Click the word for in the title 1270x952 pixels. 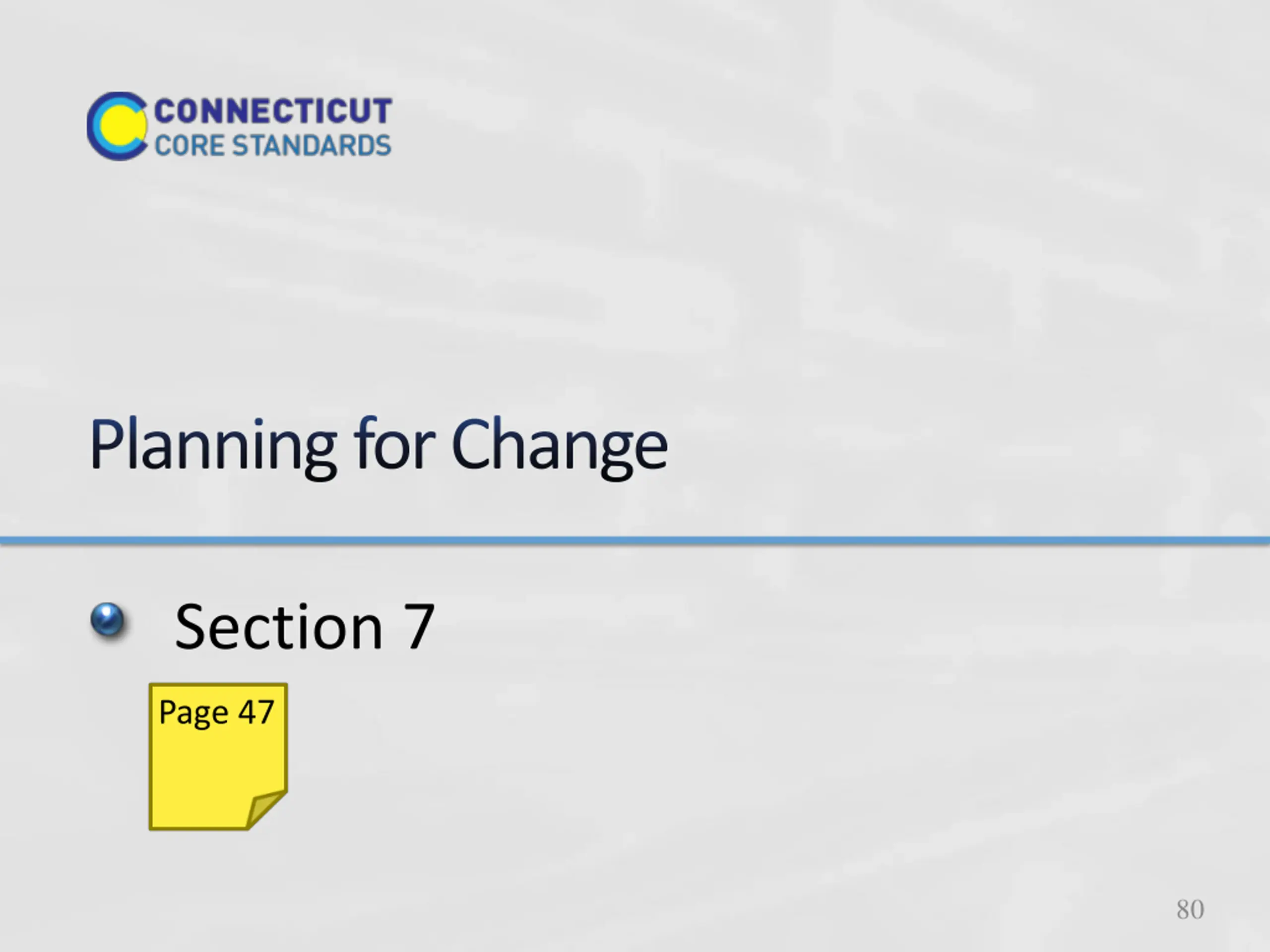click(x=394, y=443)
